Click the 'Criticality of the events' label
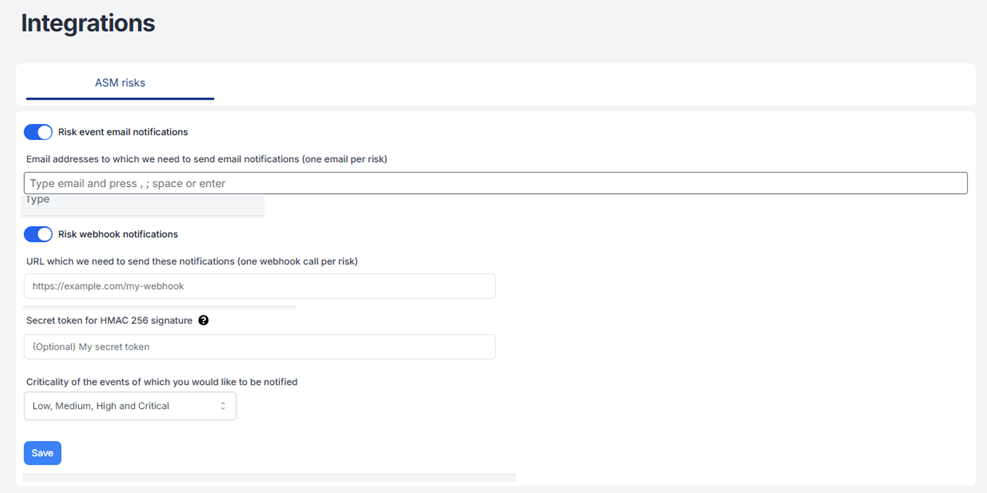The width and height of the screenshot is (987, 493). tap(162, 382)
